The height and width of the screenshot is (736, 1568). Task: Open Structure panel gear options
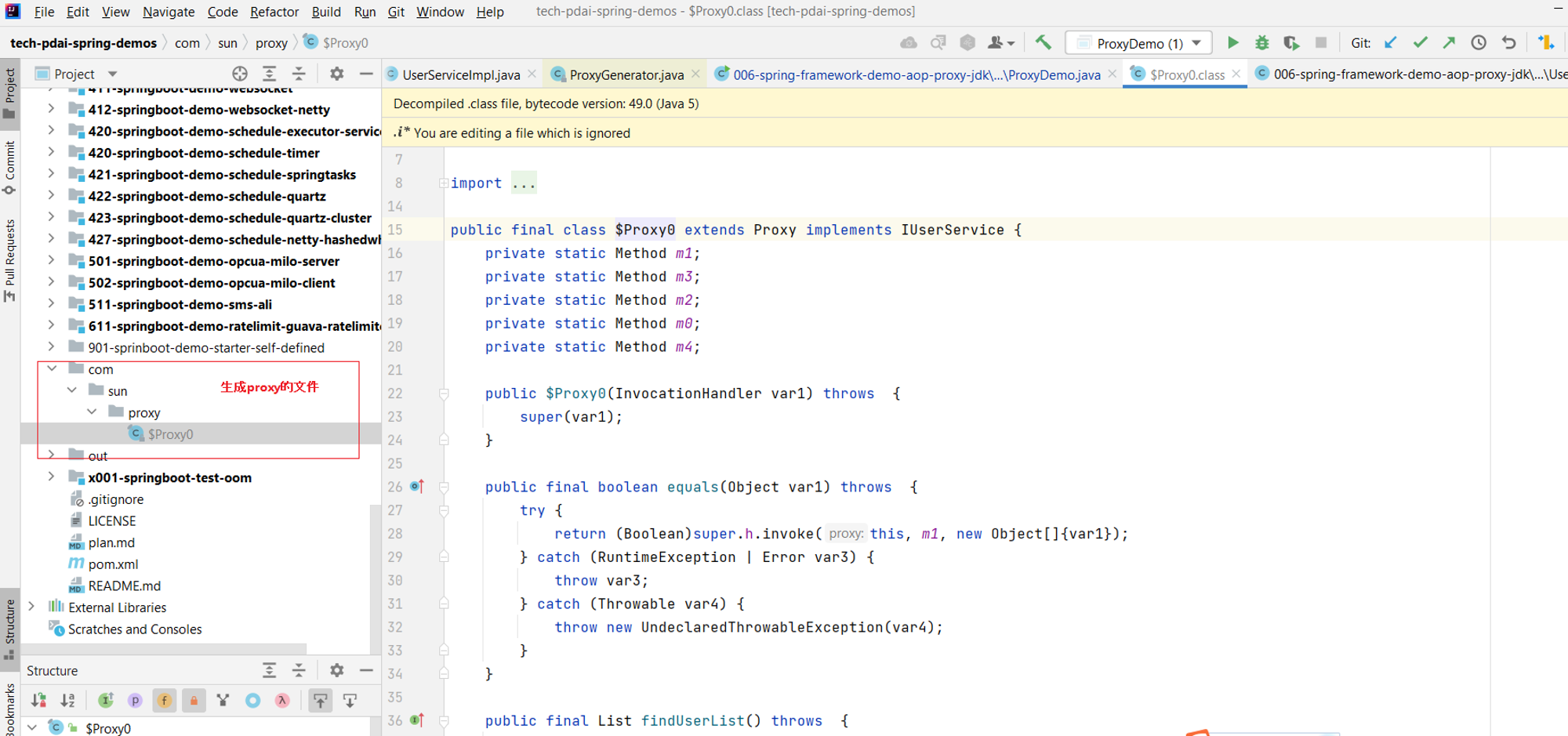(336, 670)
